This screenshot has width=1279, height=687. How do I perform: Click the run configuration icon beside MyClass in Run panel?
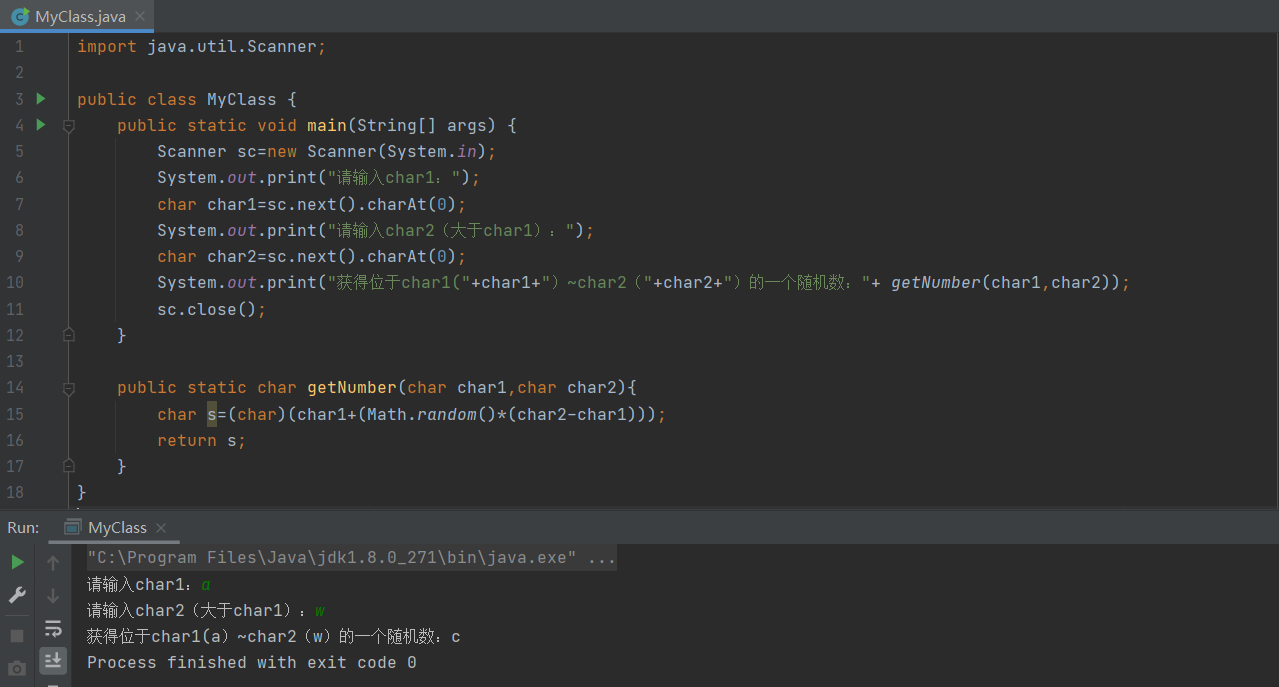[x=72, y=527]
